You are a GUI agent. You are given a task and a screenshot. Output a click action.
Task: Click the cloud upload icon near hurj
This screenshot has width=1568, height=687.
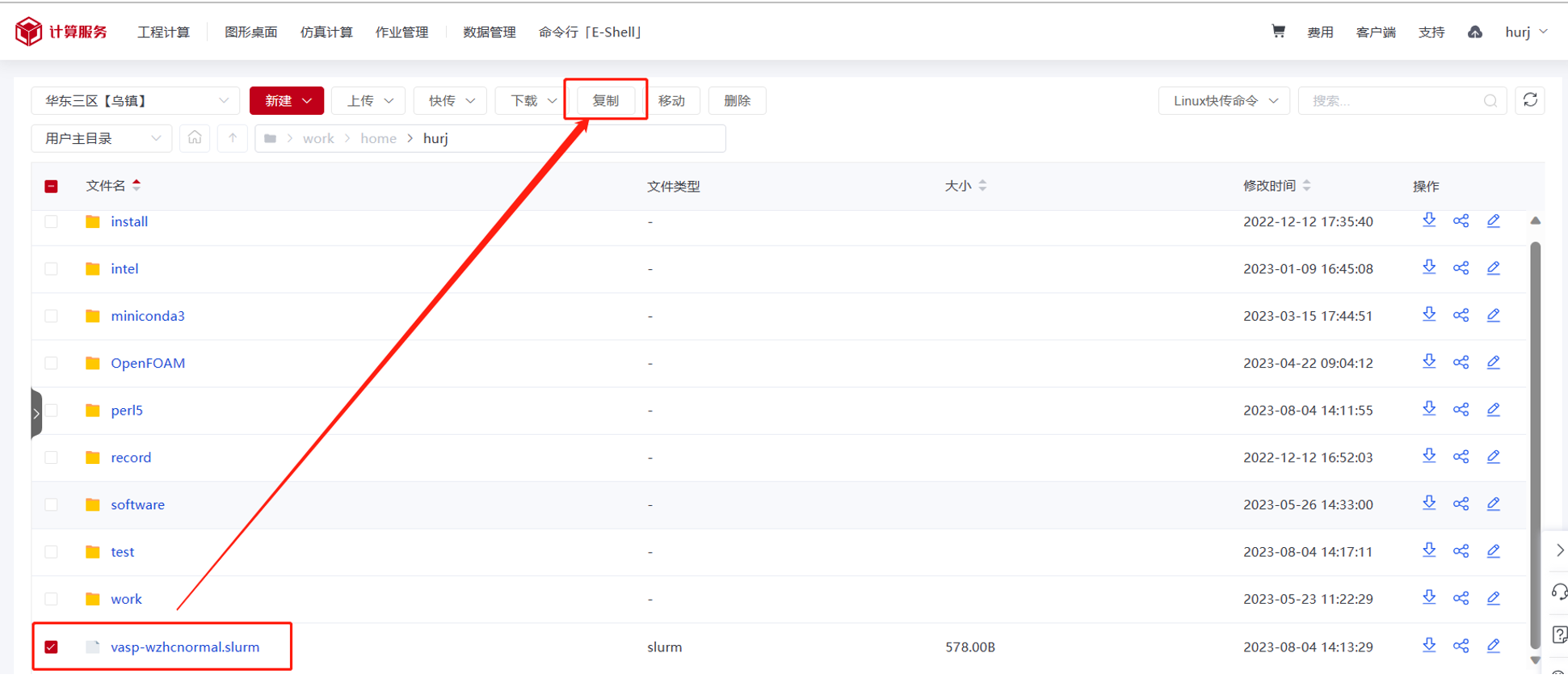(x=1475, y=32)
